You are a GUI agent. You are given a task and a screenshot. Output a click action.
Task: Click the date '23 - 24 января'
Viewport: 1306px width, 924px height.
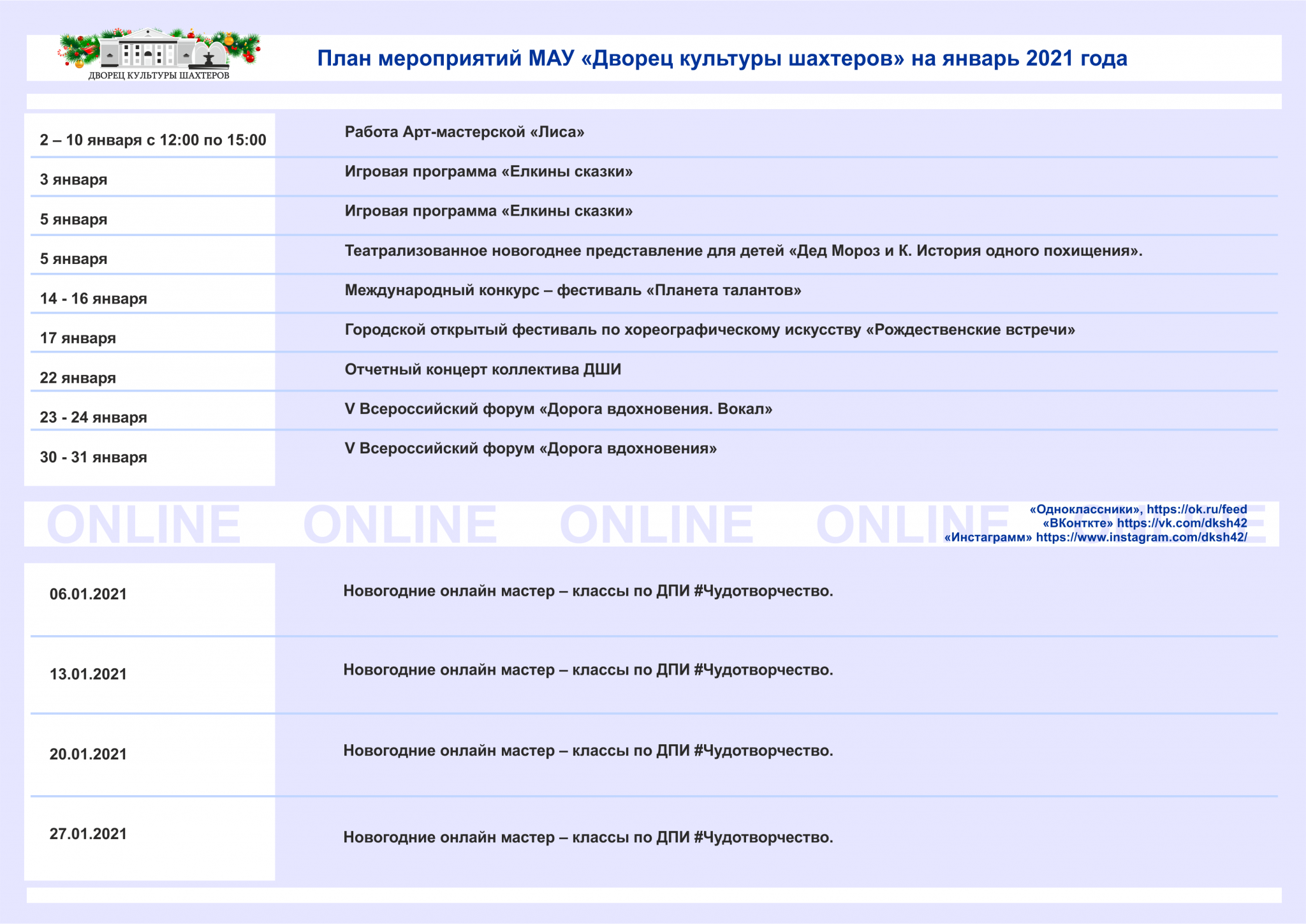[x=93, y=417]
